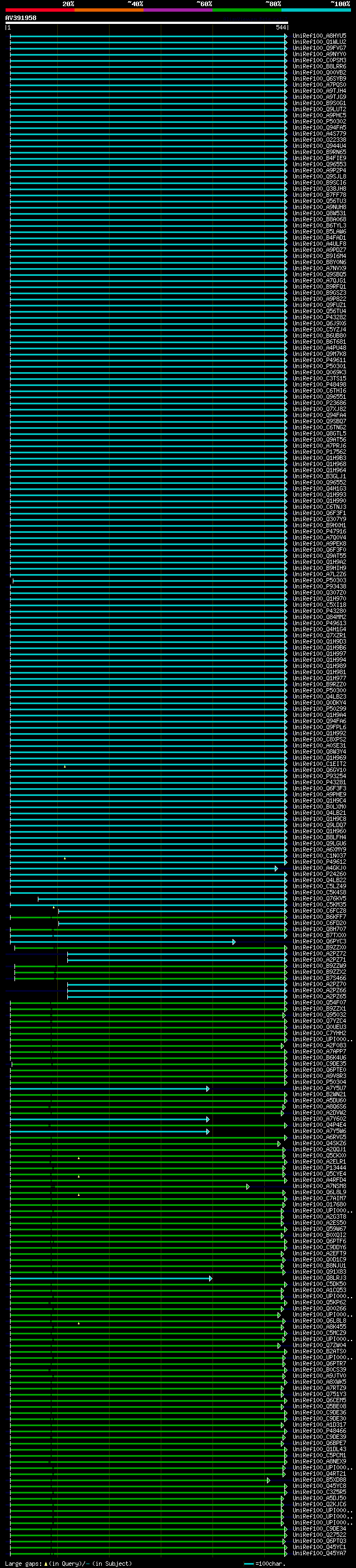356x1568 pixels.
Task: Select the UniRef100_Q1H992 label
Action: pyautogui.click(x=319, y=734)
